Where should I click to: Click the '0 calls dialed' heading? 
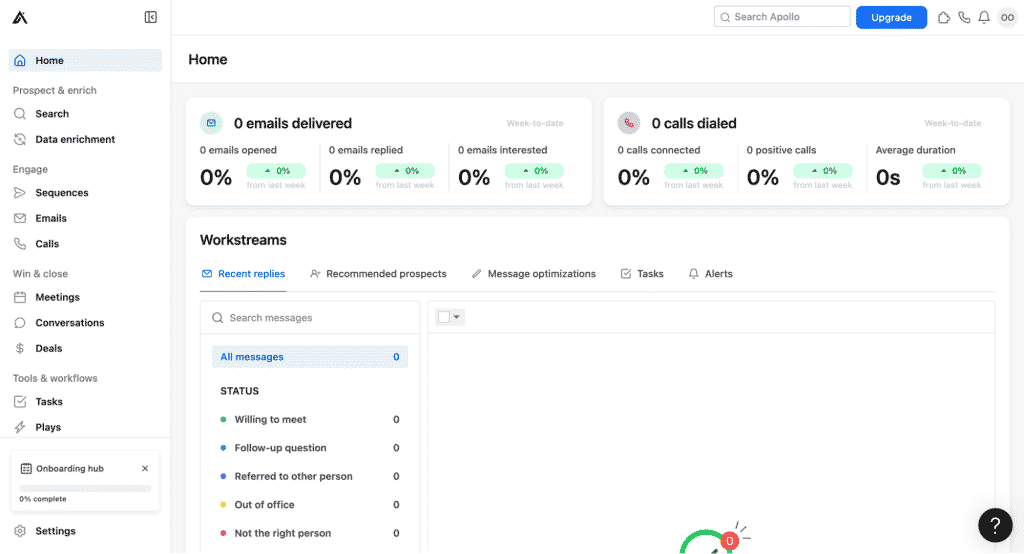click(x=694, y=123)
